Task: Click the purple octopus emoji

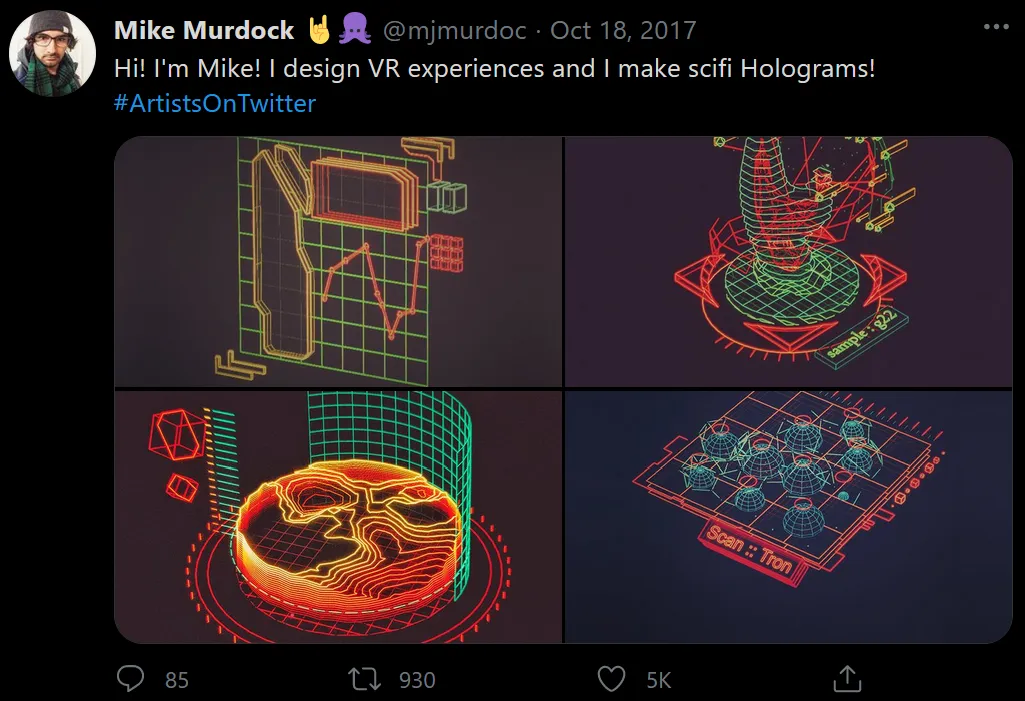Action: point(355,30)
